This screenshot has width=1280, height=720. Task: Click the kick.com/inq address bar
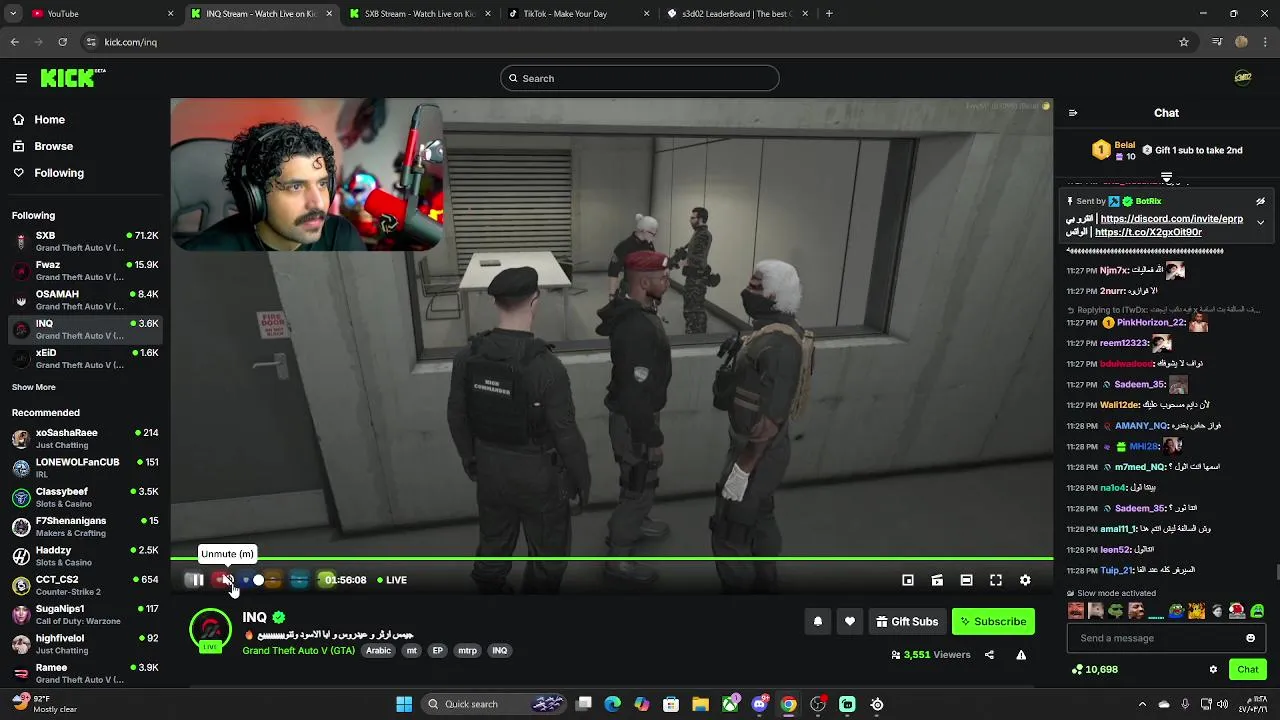tap(630, 42)
